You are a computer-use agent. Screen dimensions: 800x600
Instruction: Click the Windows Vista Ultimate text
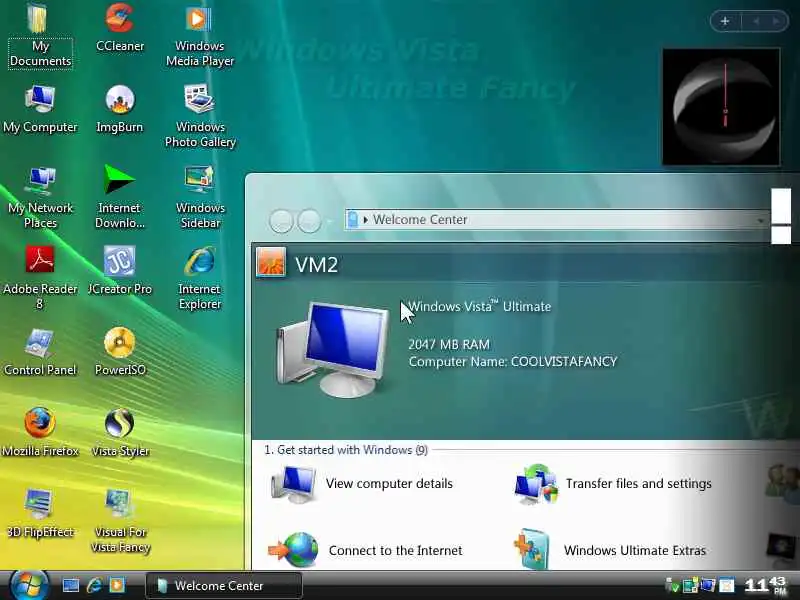(x=480, y=306)
